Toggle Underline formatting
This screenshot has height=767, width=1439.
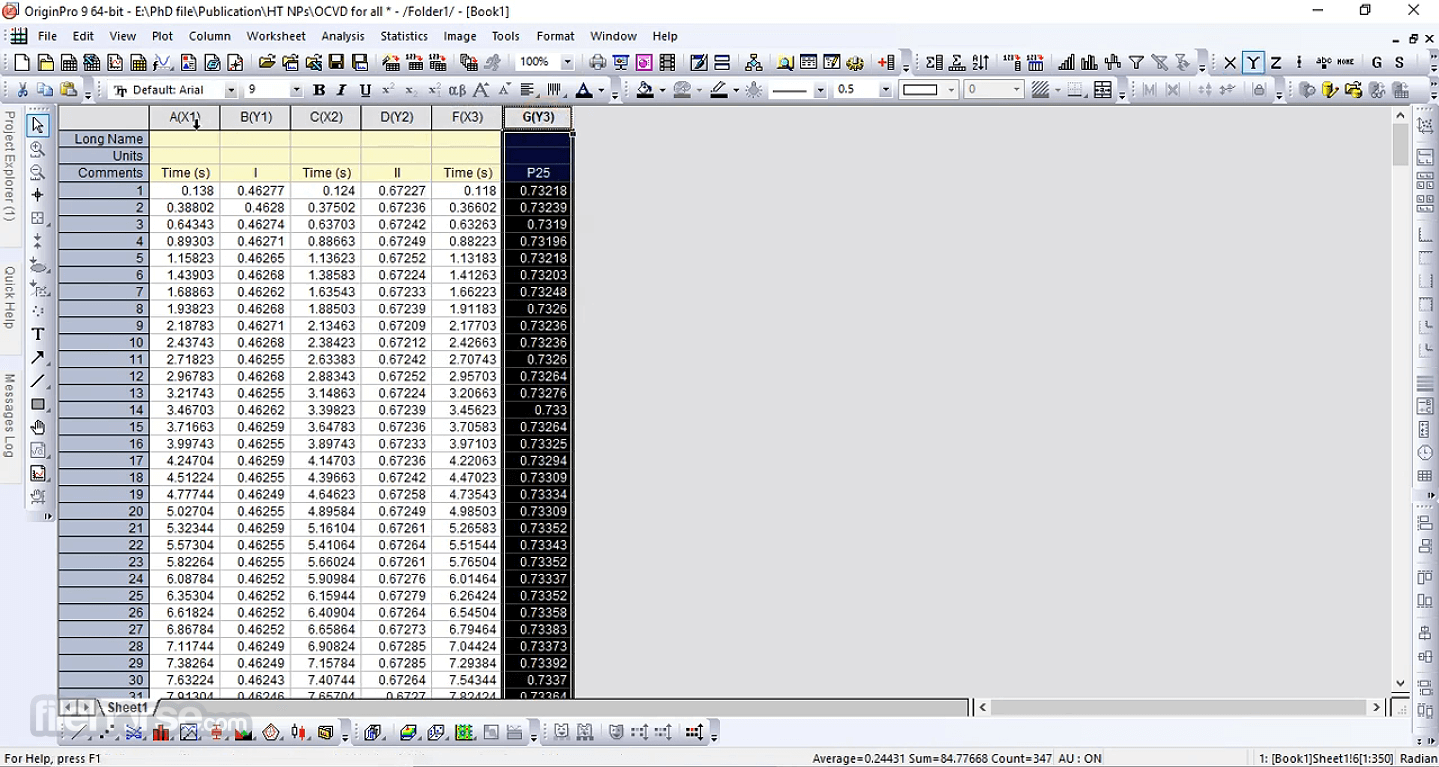(365, 90)
